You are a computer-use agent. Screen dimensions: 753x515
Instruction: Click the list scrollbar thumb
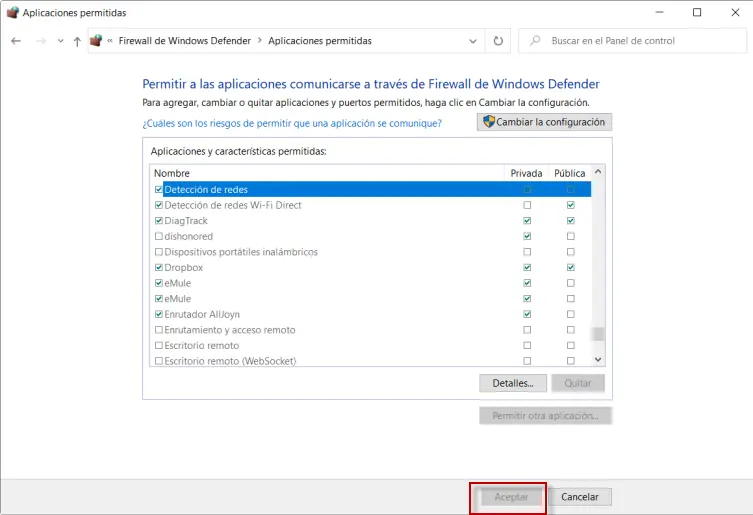[x=598, y=333]
